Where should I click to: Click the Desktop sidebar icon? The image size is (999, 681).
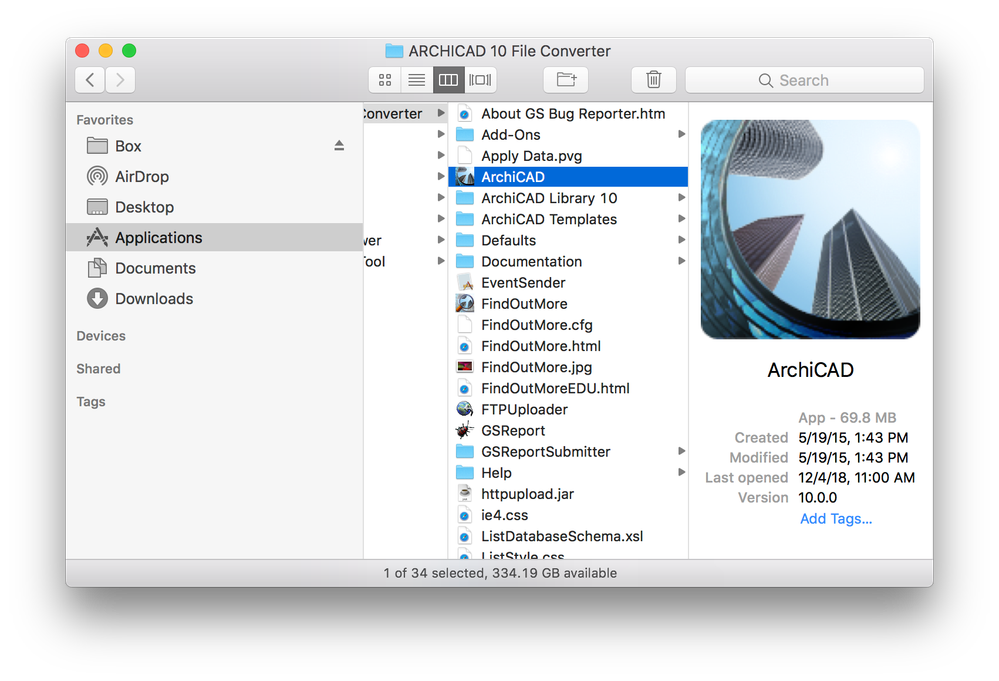[97, 206]
